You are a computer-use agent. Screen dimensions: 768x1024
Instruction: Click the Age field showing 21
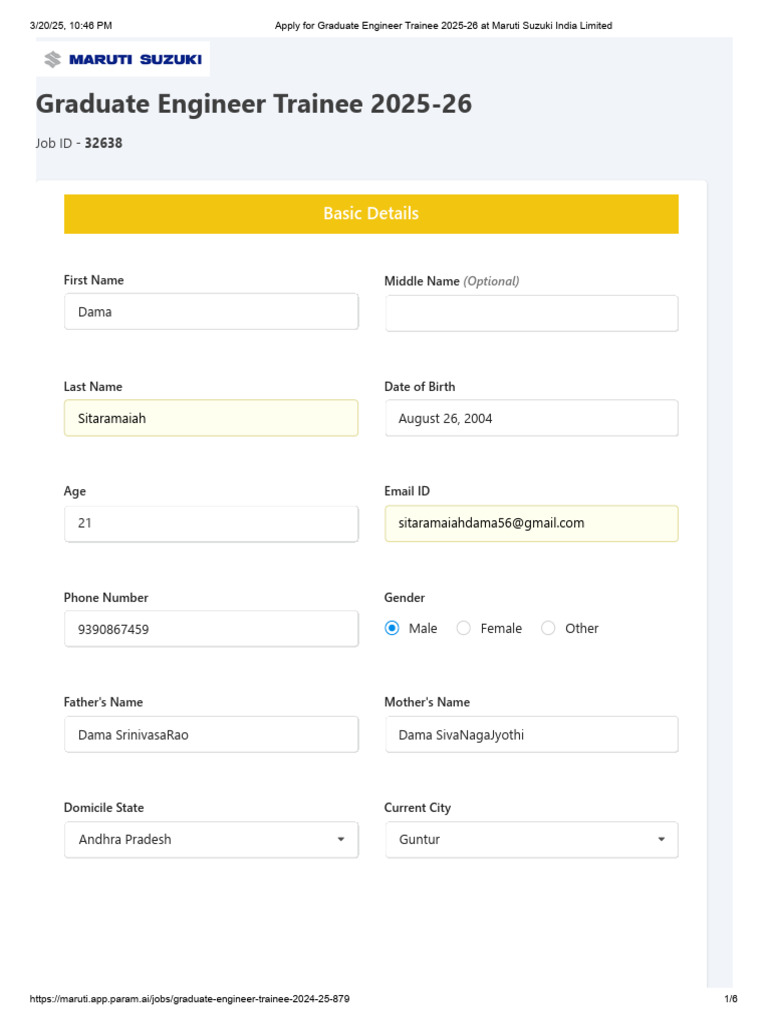point(210,523)
